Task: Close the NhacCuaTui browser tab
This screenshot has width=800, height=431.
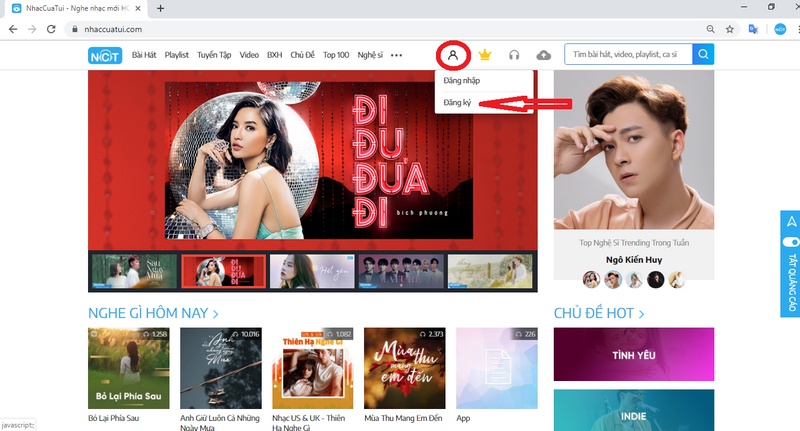Action: (x=138, y=8)
